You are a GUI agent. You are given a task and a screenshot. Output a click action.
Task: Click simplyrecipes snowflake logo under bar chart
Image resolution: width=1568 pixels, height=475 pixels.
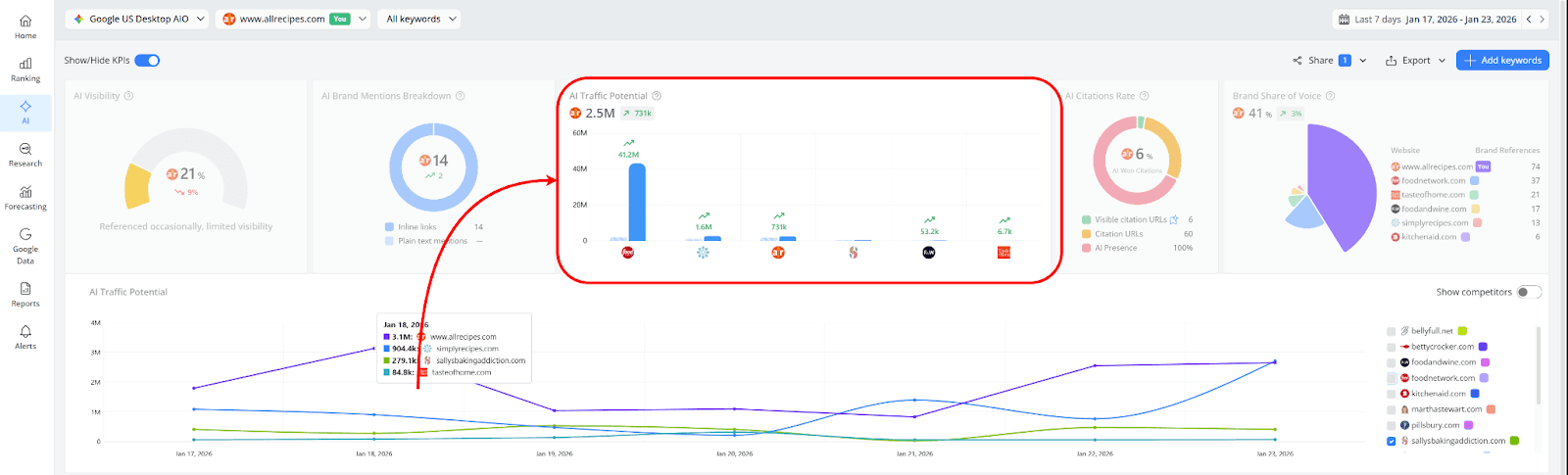703,253
